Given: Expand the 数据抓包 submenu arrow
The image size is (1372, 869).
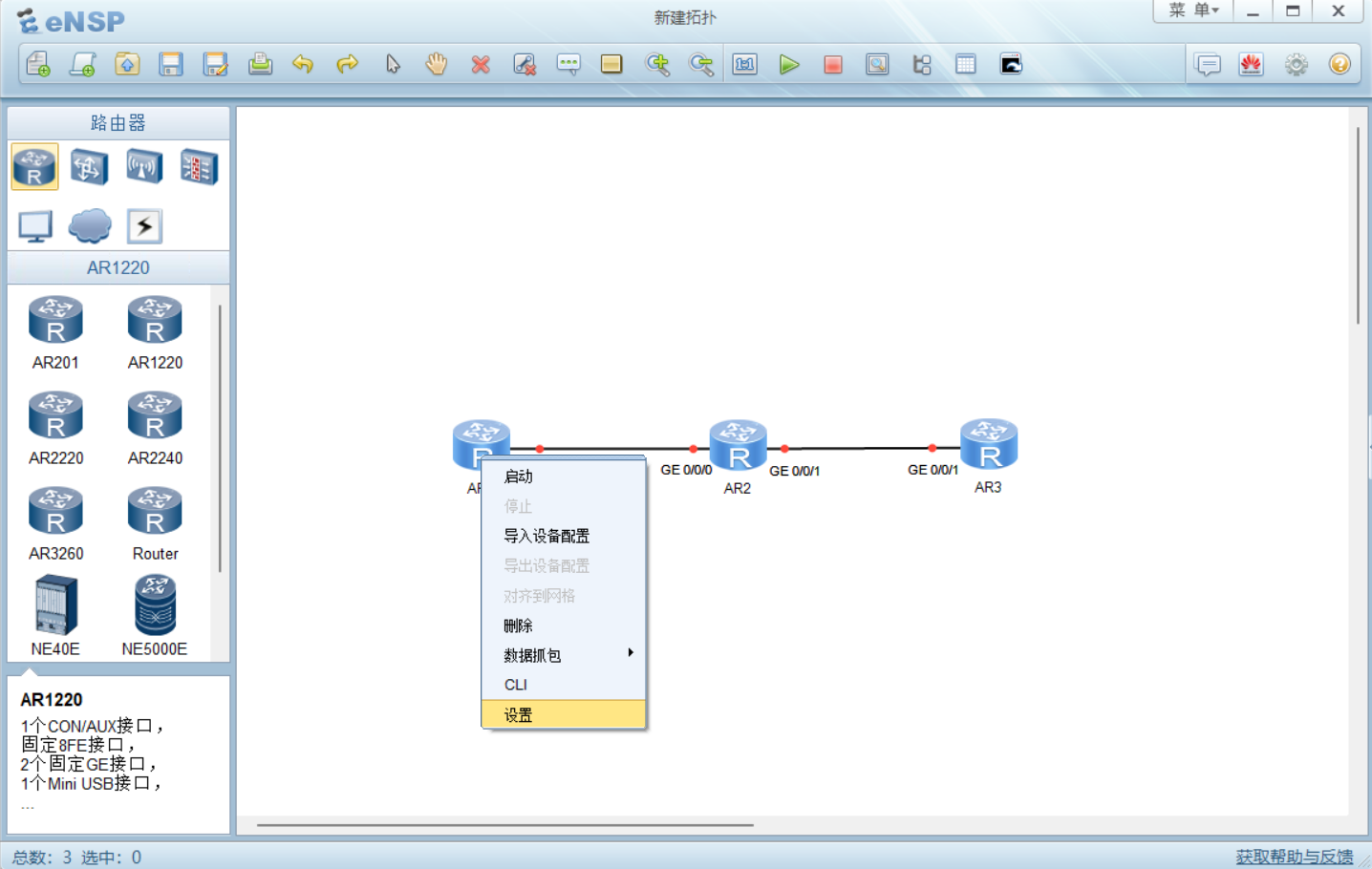Looking at the screenshot, I should pyautogui.click(x=631, y=653).
